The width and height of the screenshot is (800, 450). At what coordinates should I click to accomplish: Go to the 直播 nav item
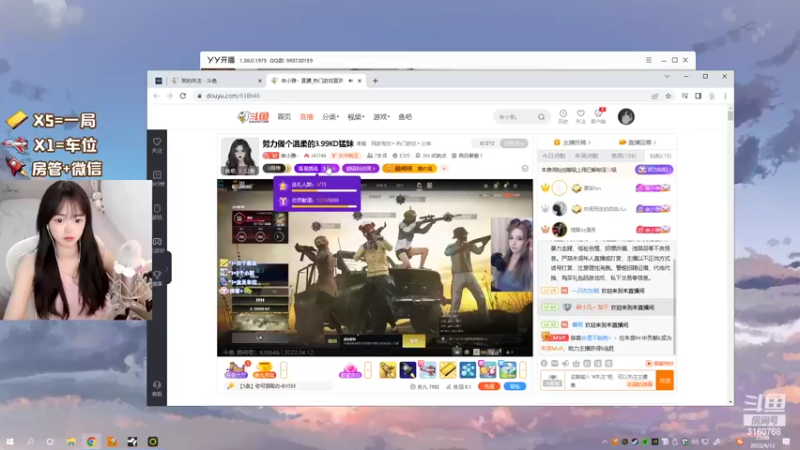pos(307,117)
